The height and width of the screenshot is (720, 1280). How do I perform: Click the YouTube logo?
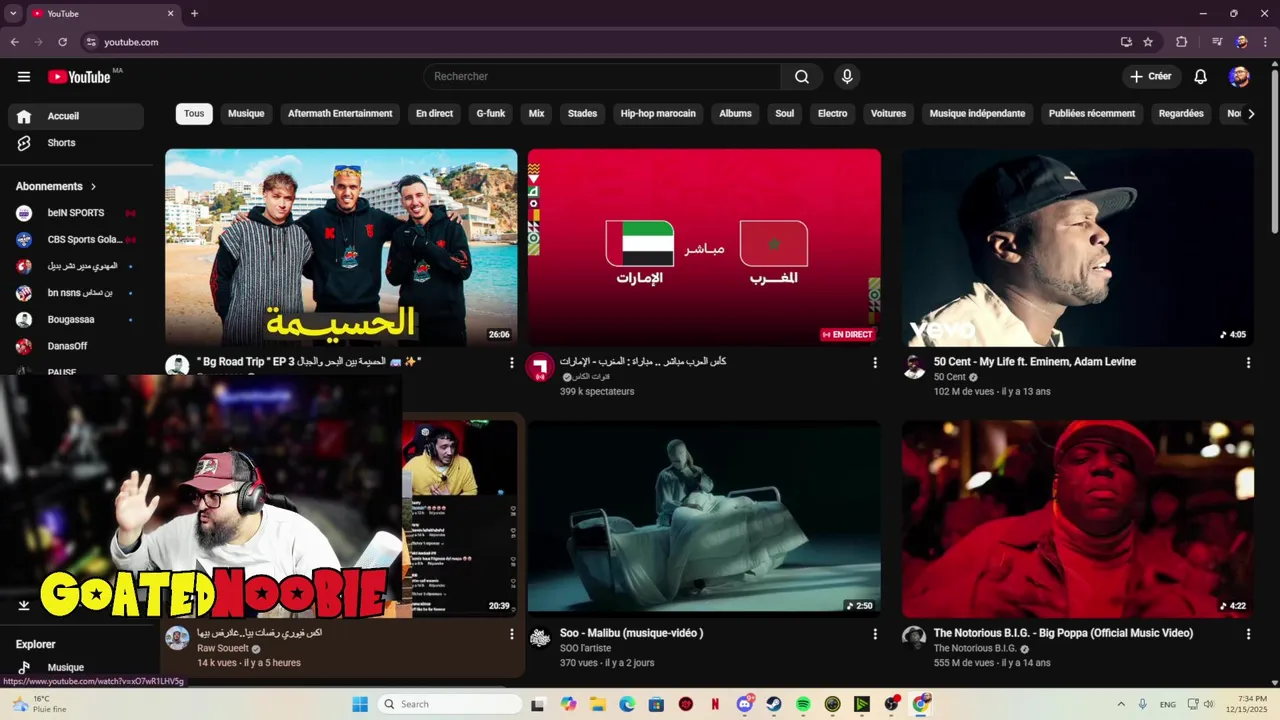click(79, 77)
